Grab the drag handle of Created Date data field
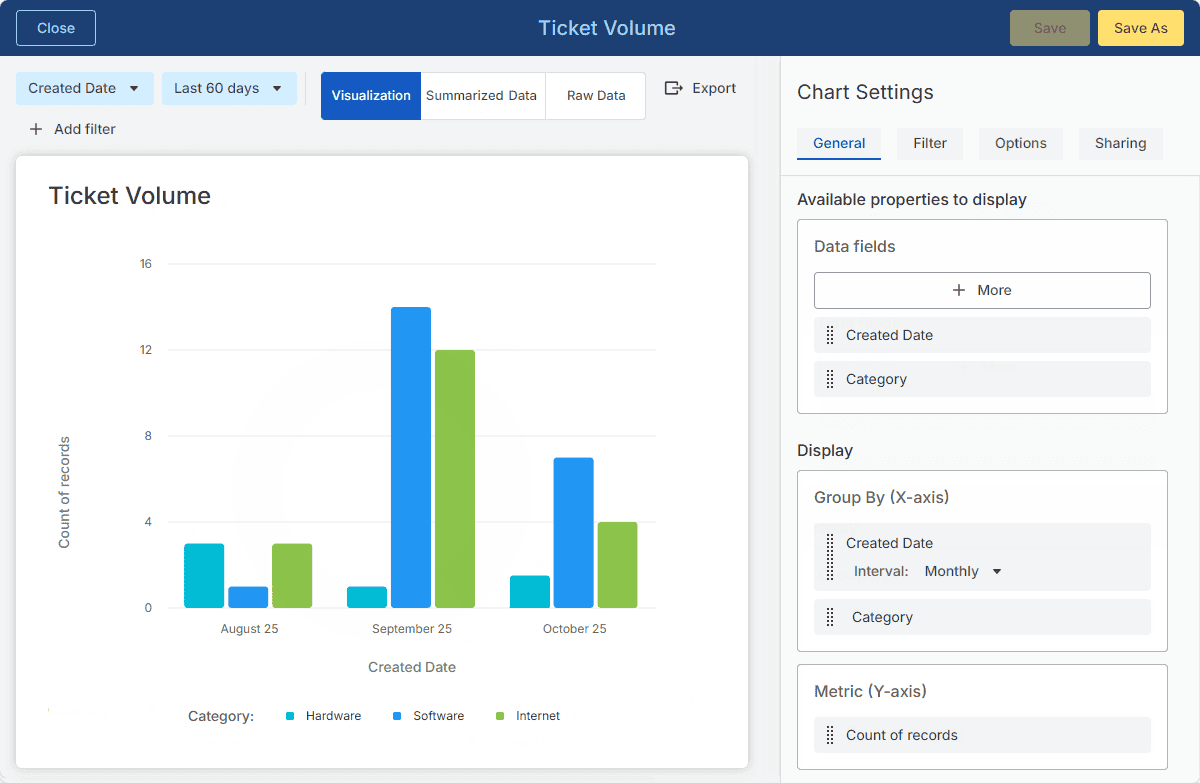 pyautogui.click(x=830, y=335)
